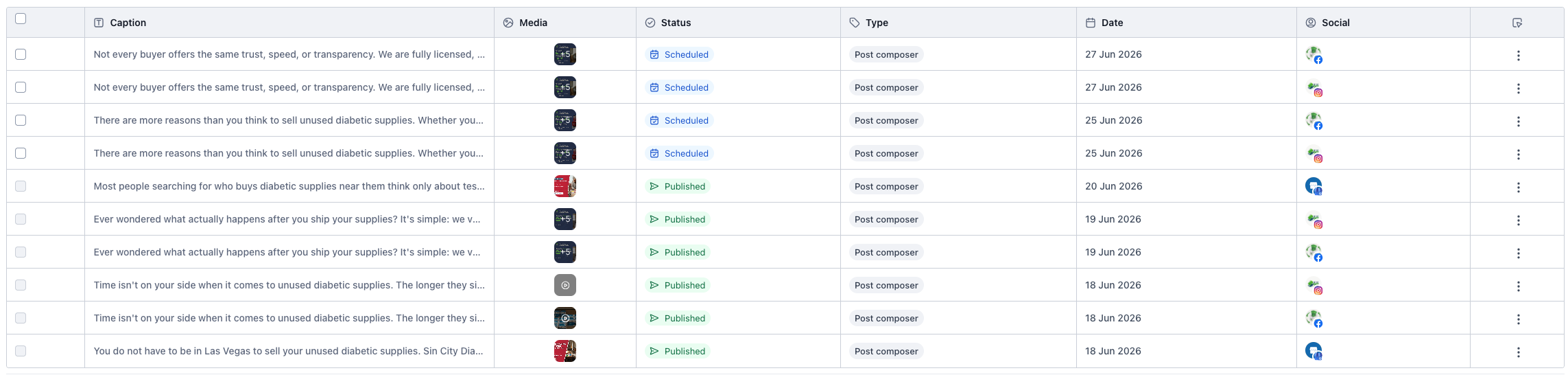Open row menu for Facebook 'Not every buyer' post
Viewport: 1568px width, 375px height.
(x=1518, y=55)
